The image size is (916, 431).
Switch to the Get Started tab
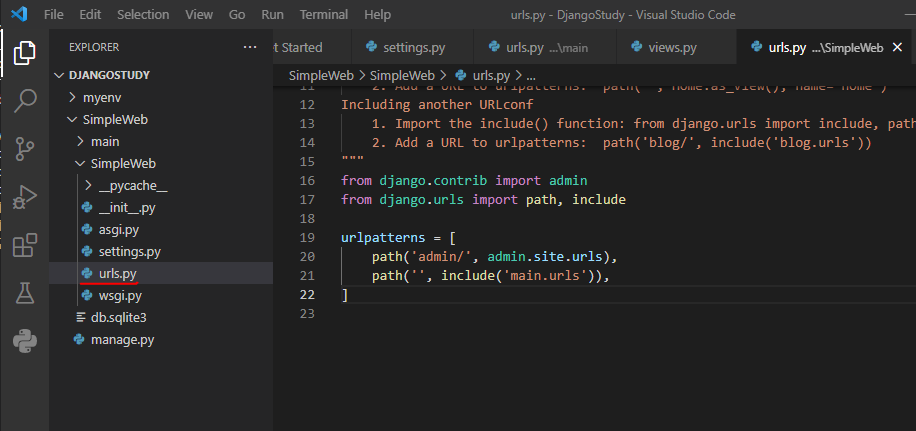click(311, 47)
